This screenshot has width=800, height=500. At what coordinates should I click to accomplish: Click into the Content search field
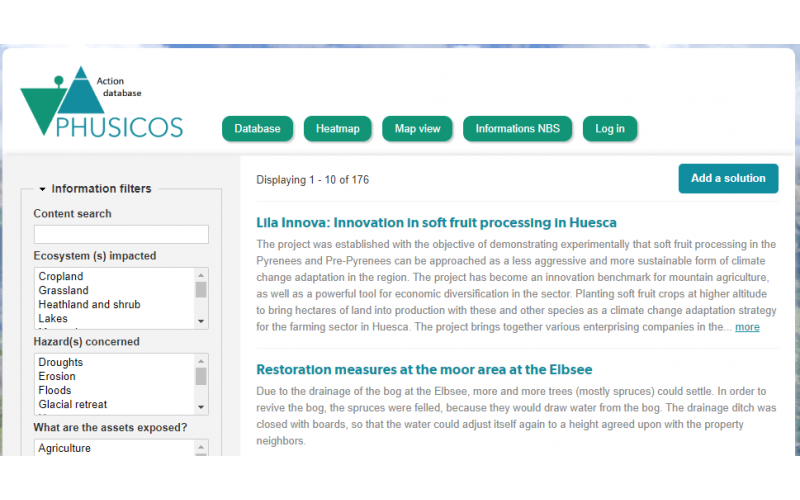[121, 234]
